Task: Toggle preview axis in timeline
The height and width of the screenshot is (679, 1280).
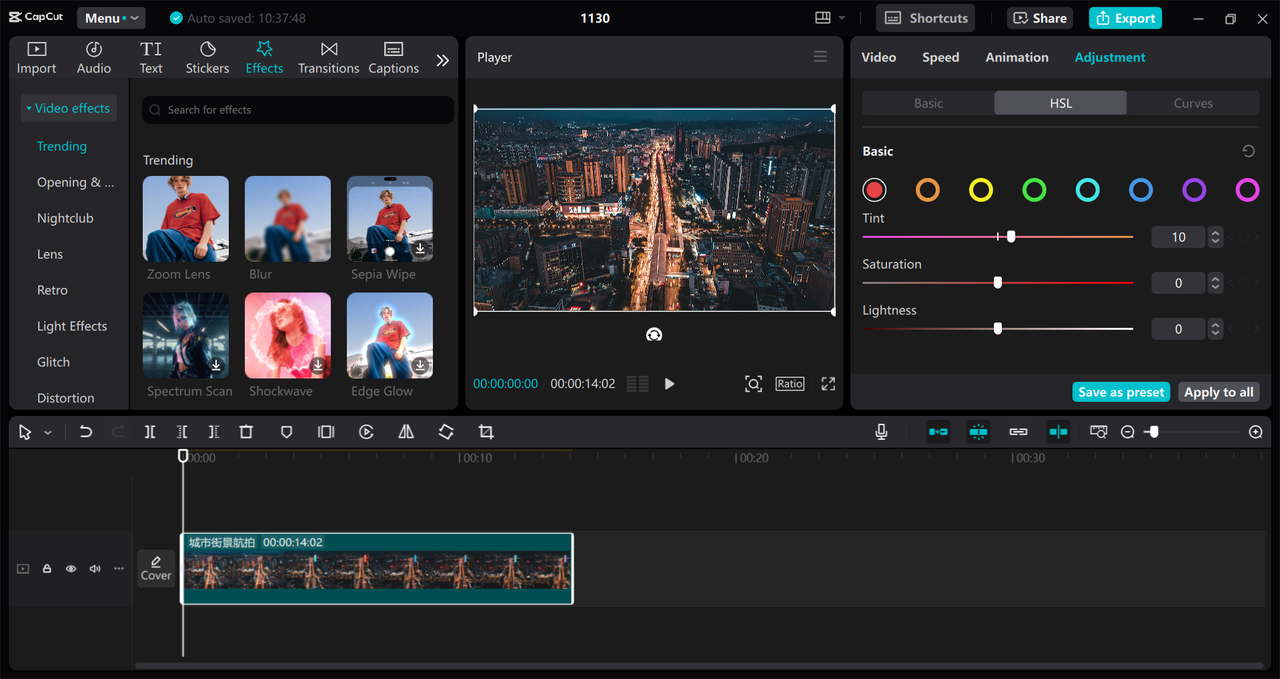Action: (1058, 432)
